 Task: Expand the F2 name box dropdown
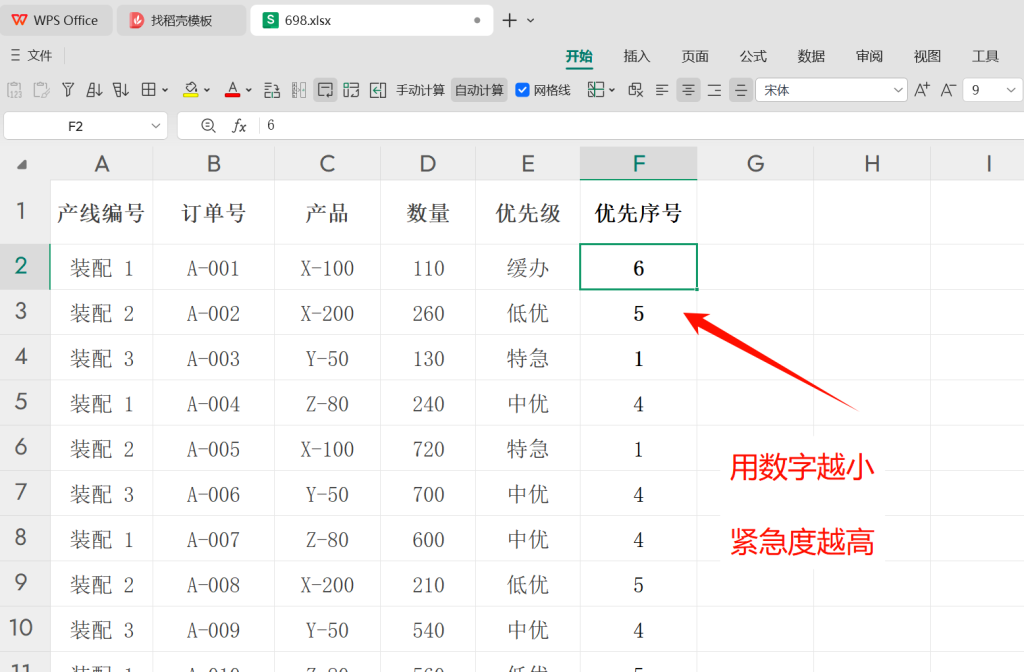coord(155,126)
